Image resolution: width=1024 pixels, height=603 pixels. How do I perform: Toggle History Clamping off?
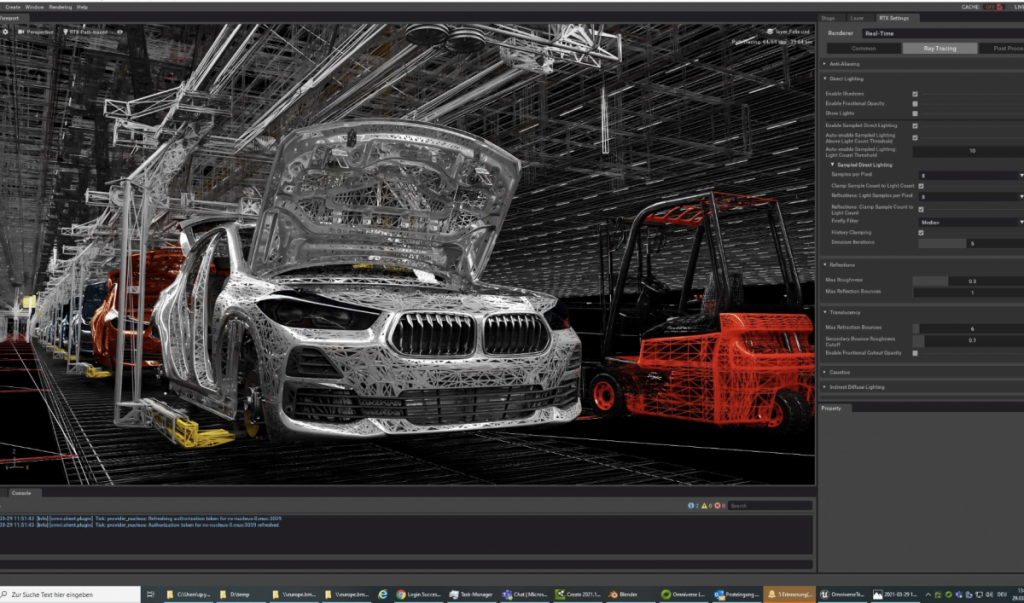920,233
